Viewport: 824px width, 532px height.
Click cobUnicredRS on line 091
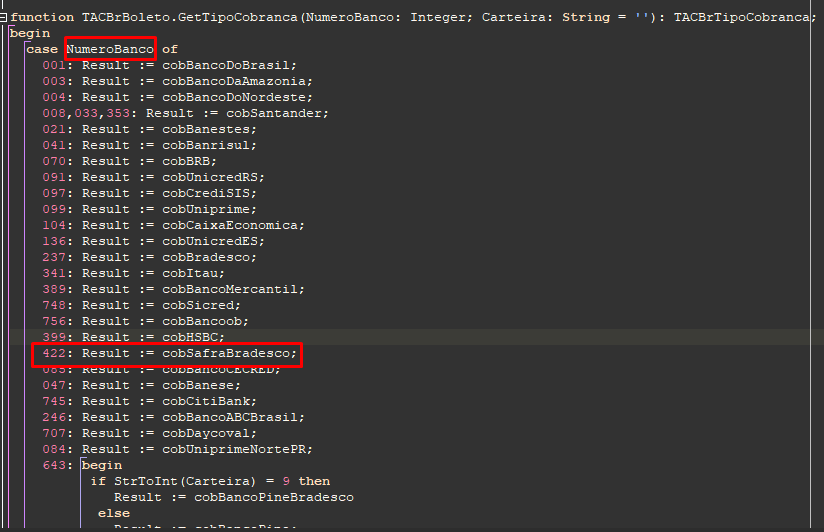coord(210,177)
